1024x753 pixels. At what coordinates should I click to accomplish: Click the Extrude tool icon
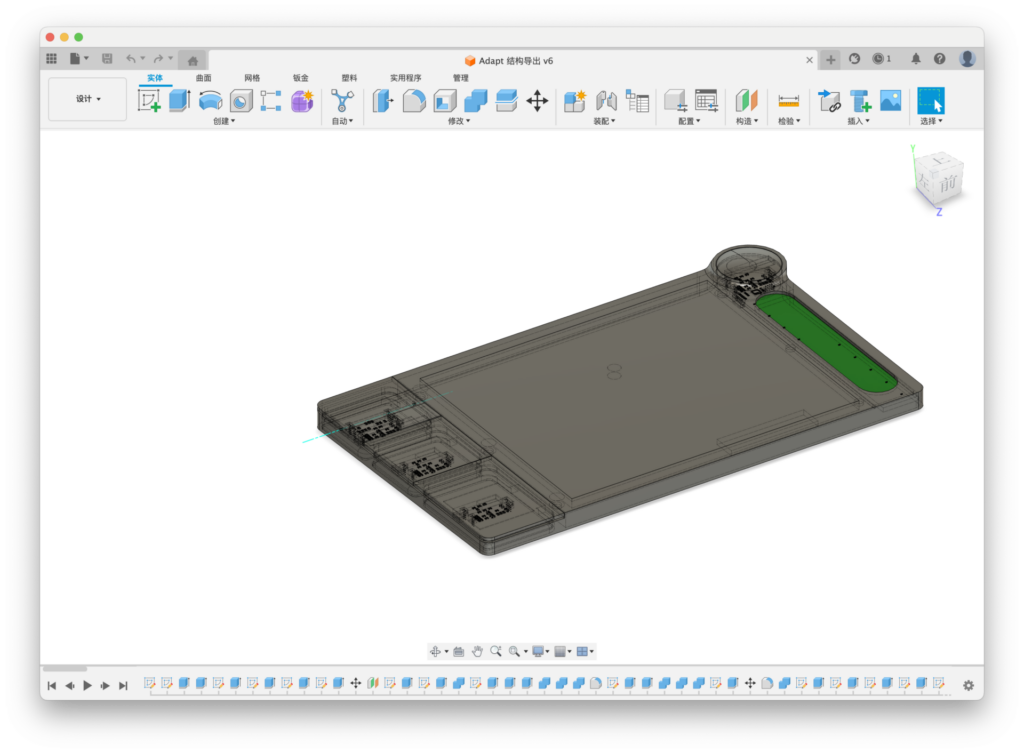click(x=180, y=100)
